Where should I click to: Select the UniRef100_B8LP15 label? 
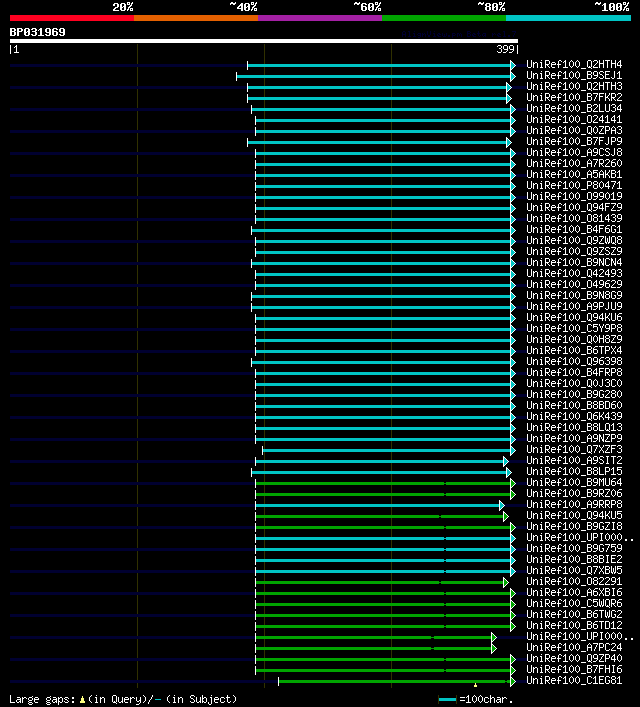pyautogui.click(x=574, y=471)
